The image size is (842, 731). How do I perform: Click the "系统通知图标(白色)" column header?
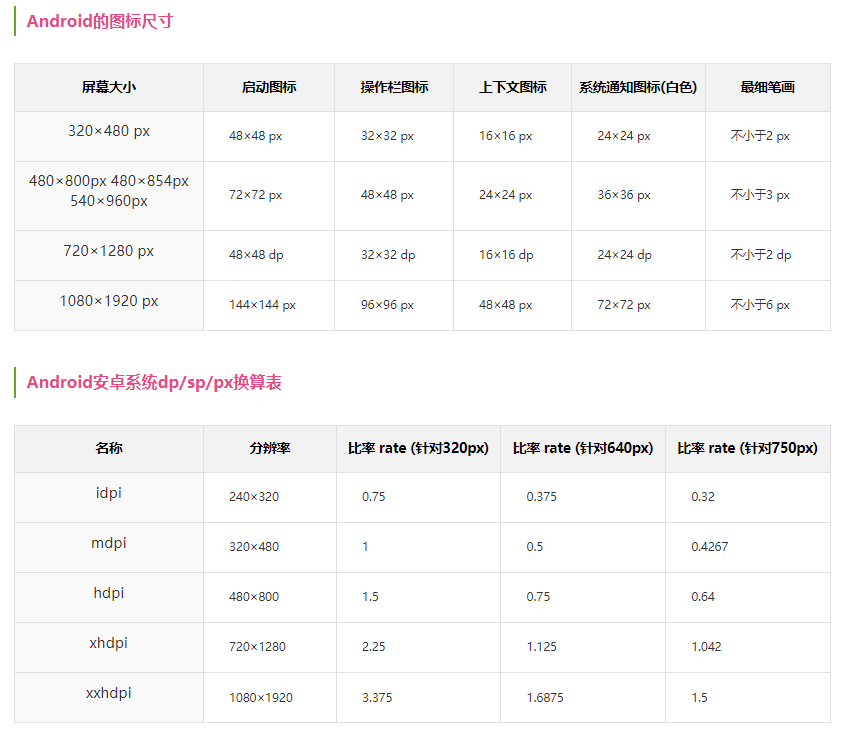[638, 87]
